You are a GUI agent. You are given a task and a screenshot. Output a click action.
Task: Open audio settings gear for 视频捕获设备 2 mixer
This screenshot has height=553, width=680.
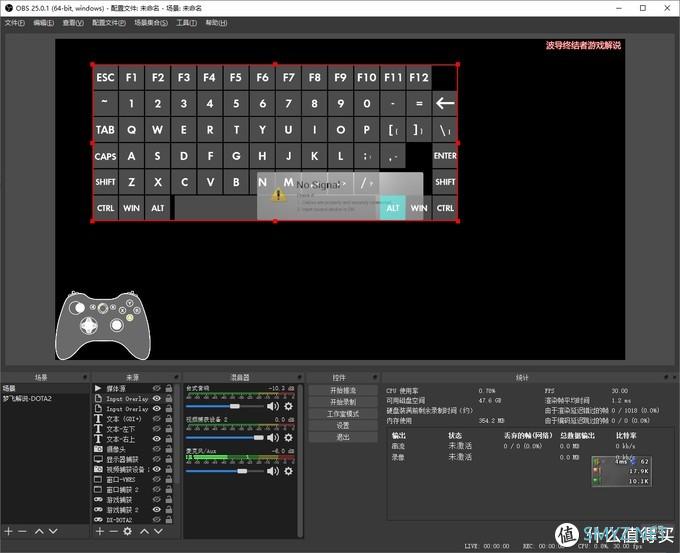click(x=288, y=438)
